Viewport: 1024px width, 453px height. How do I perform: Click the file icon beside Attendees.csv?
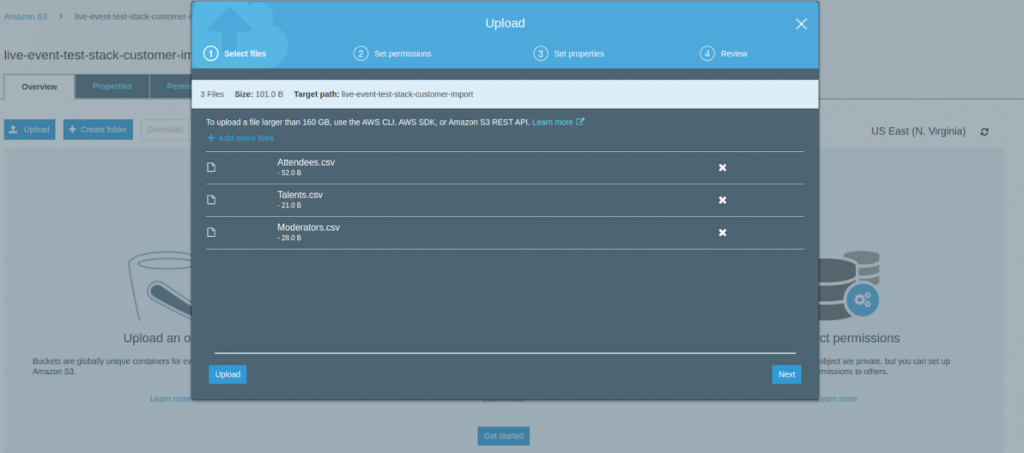click(211, 167)
